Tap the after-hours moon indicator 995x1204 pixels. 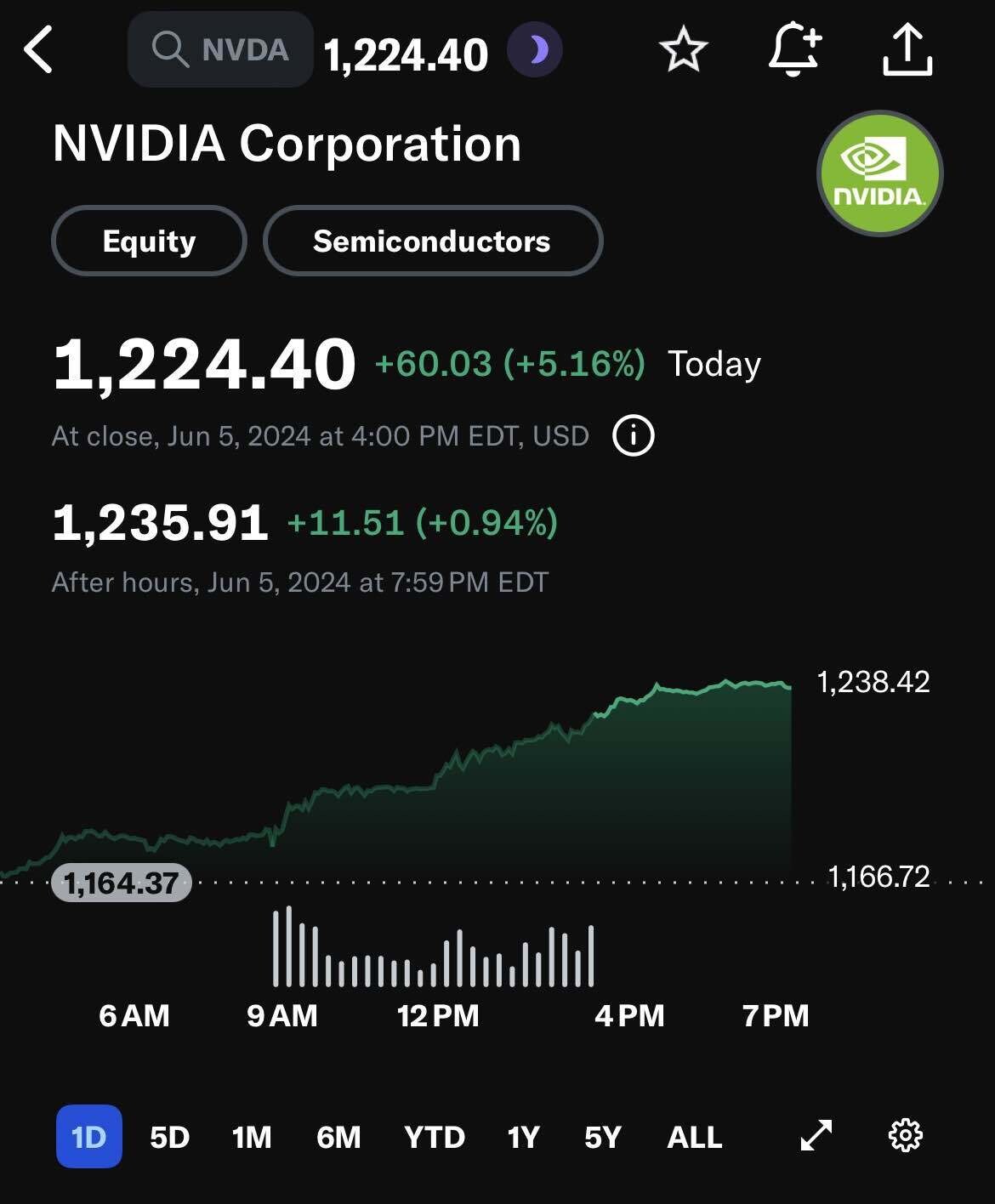point(535,50)
